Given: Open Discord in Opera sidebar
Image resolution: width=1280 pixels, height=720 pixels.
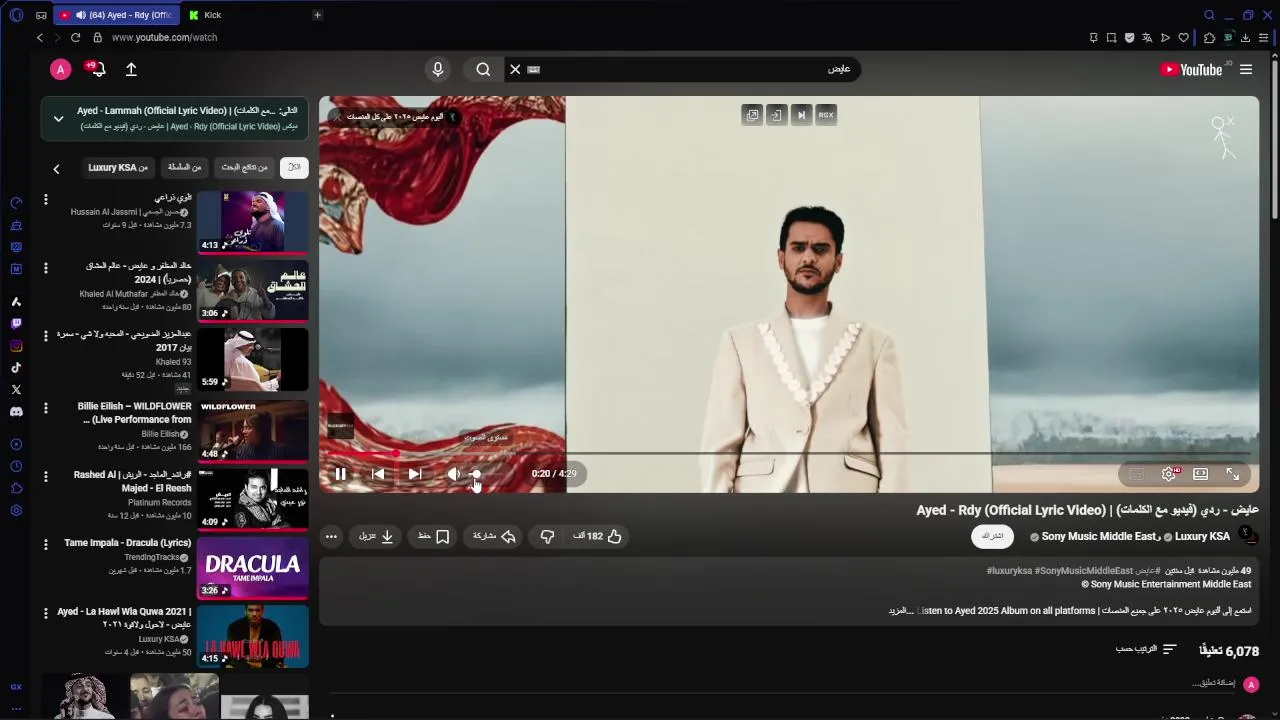Looking at the screenshot, I should (x=16, y=412).
